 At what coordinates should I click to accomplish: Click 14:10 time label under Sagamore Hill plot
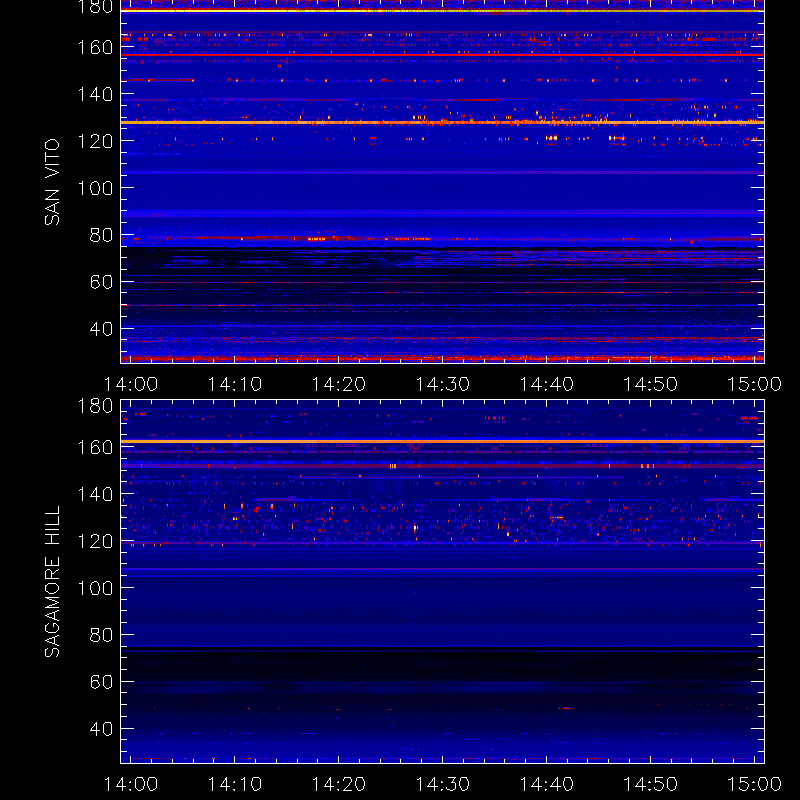point(235,784)
